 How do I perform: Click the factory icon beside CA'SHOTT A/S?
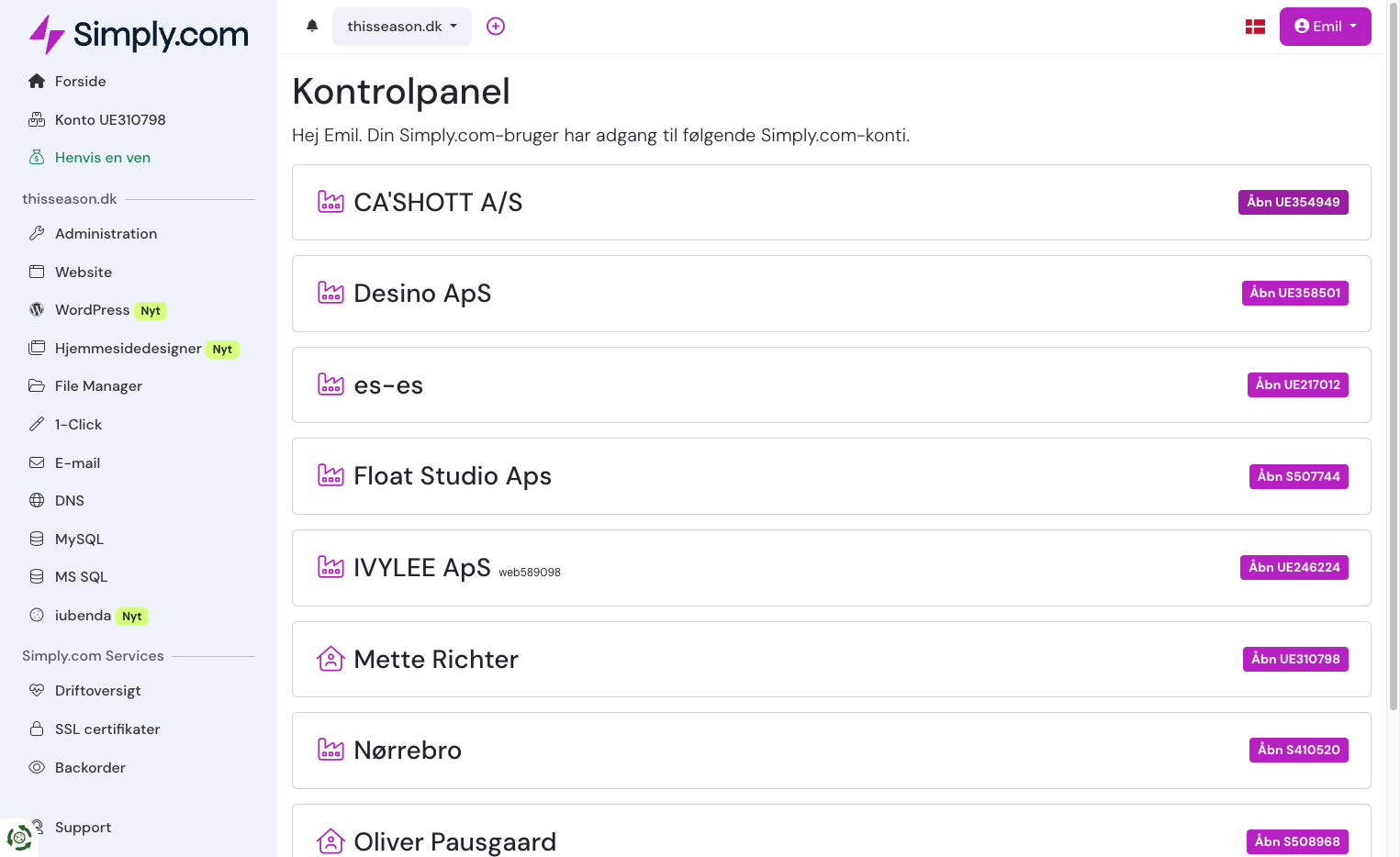tap(330, 202)
